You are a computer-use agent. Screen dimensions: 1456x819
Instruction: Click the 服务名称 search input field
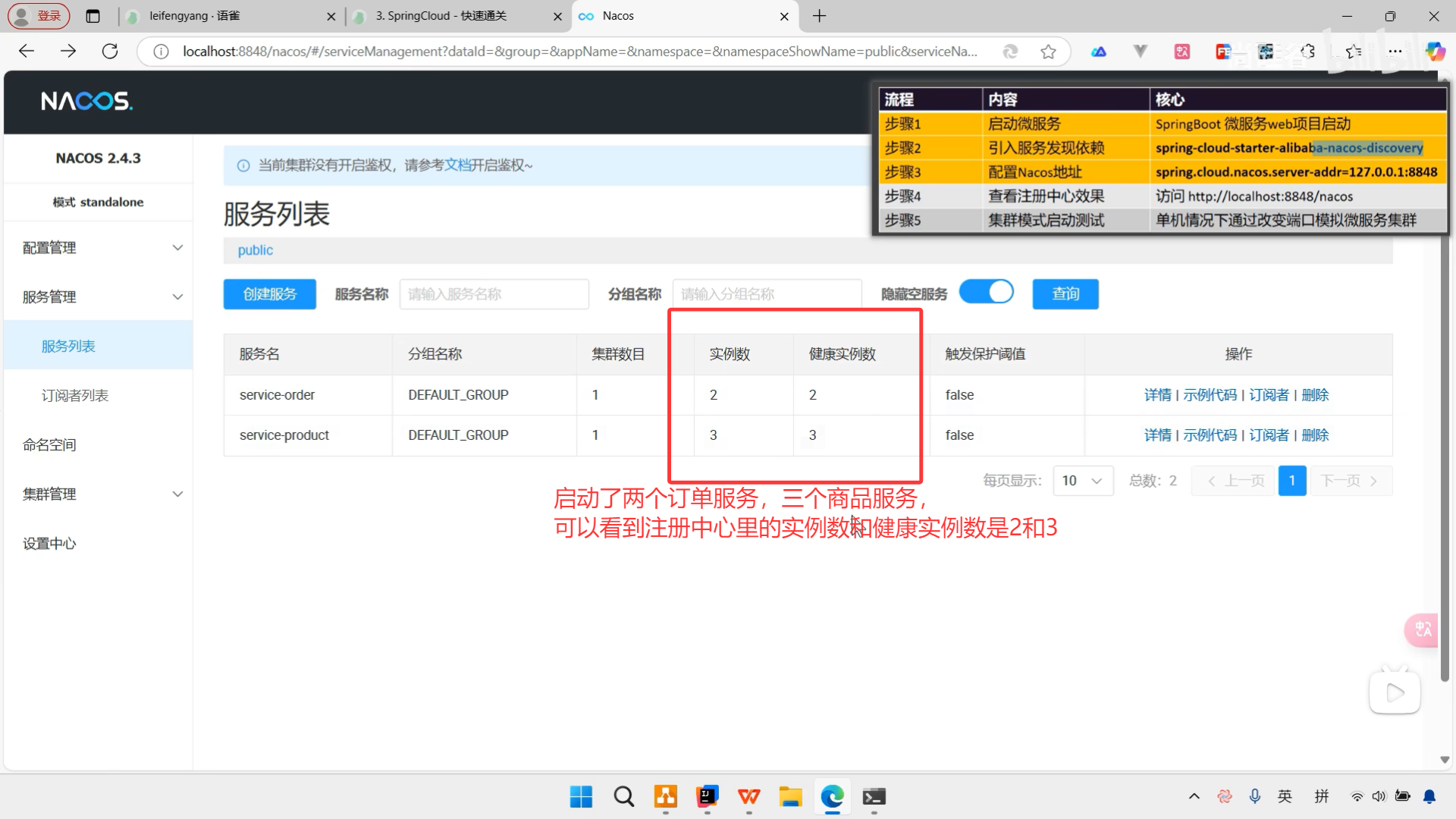(x=494, y=294)
